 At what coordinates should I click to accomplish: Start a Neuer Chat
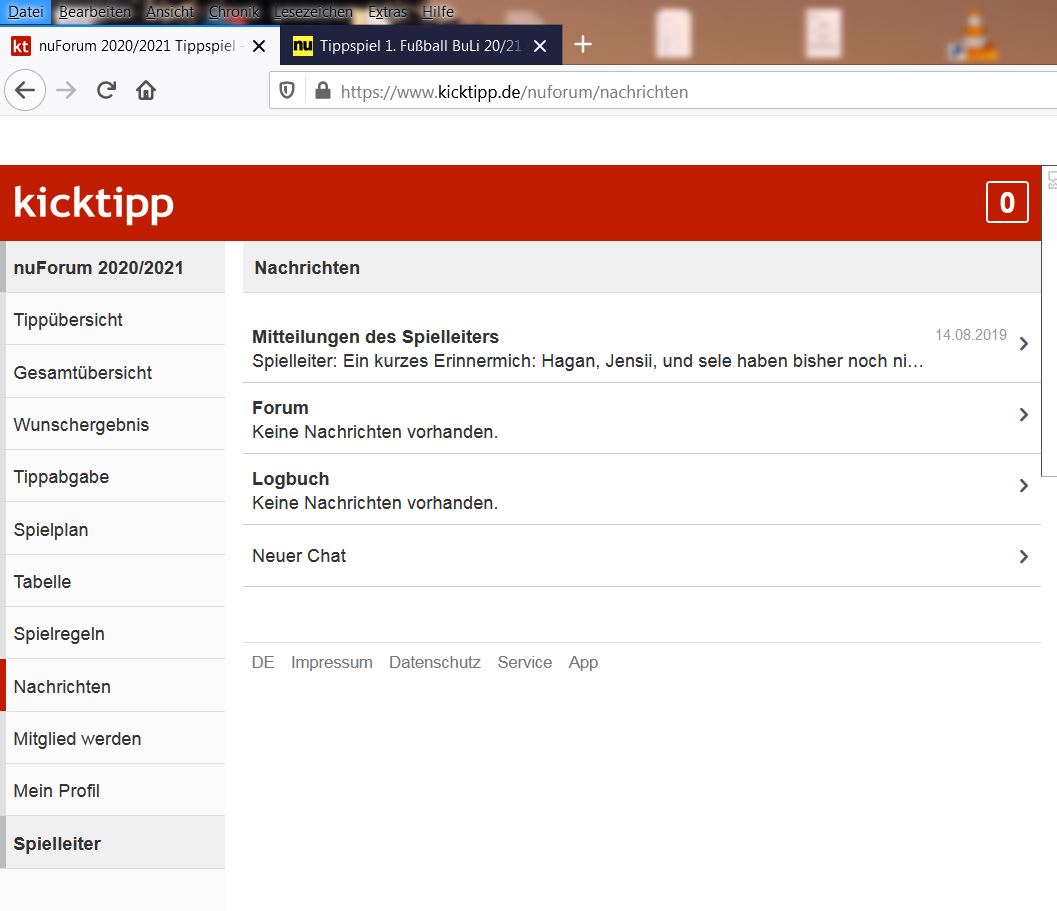[x=299, y=556]
